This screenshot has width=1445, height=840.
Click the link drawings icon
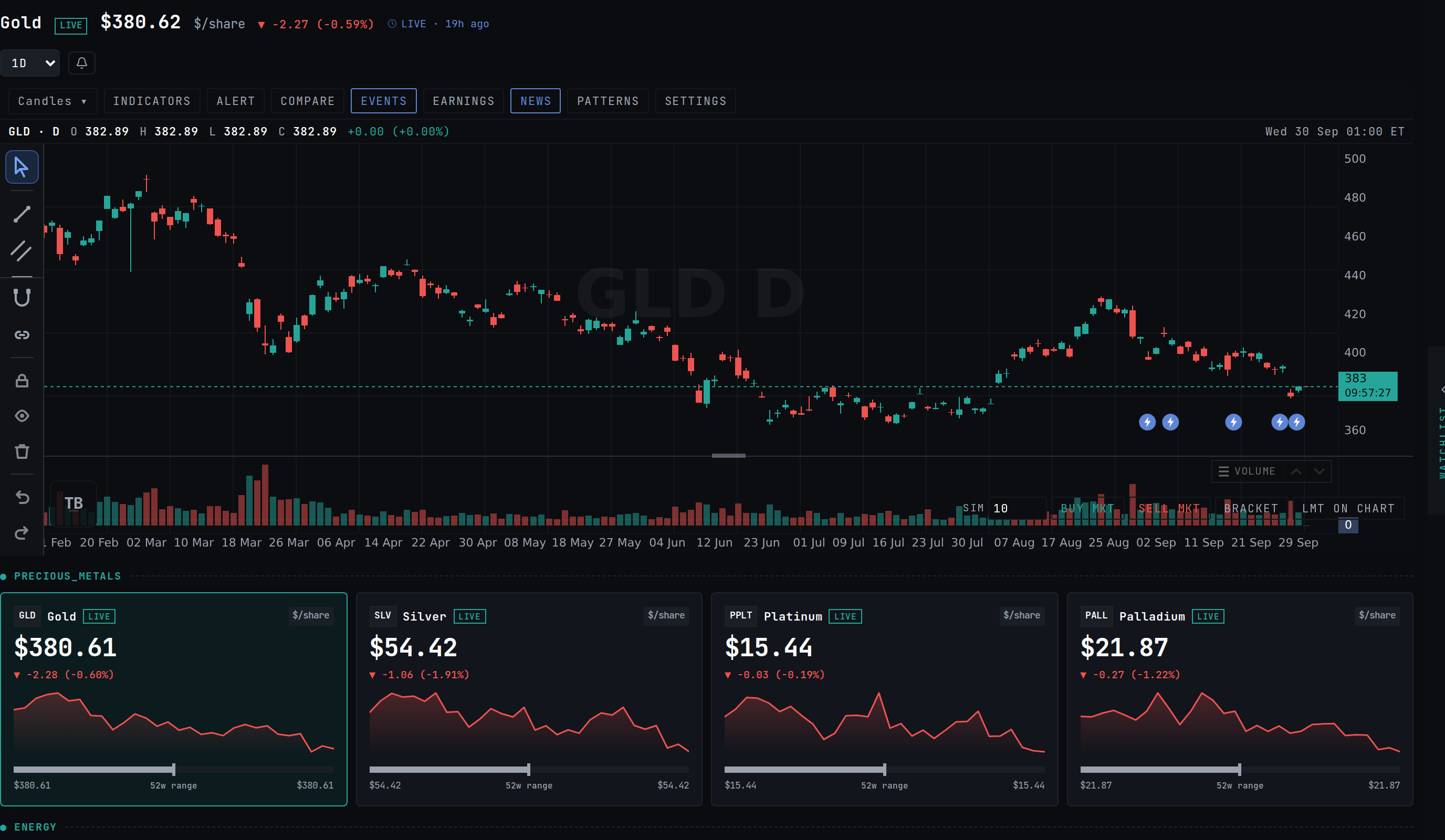tap(22, 335)
